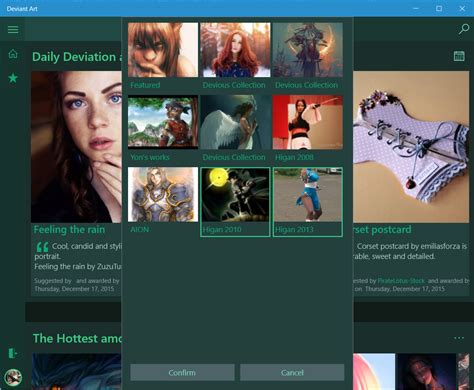Pick the Higan 2008 collection
Screen dimensions: 474x390
coord(307,128)
